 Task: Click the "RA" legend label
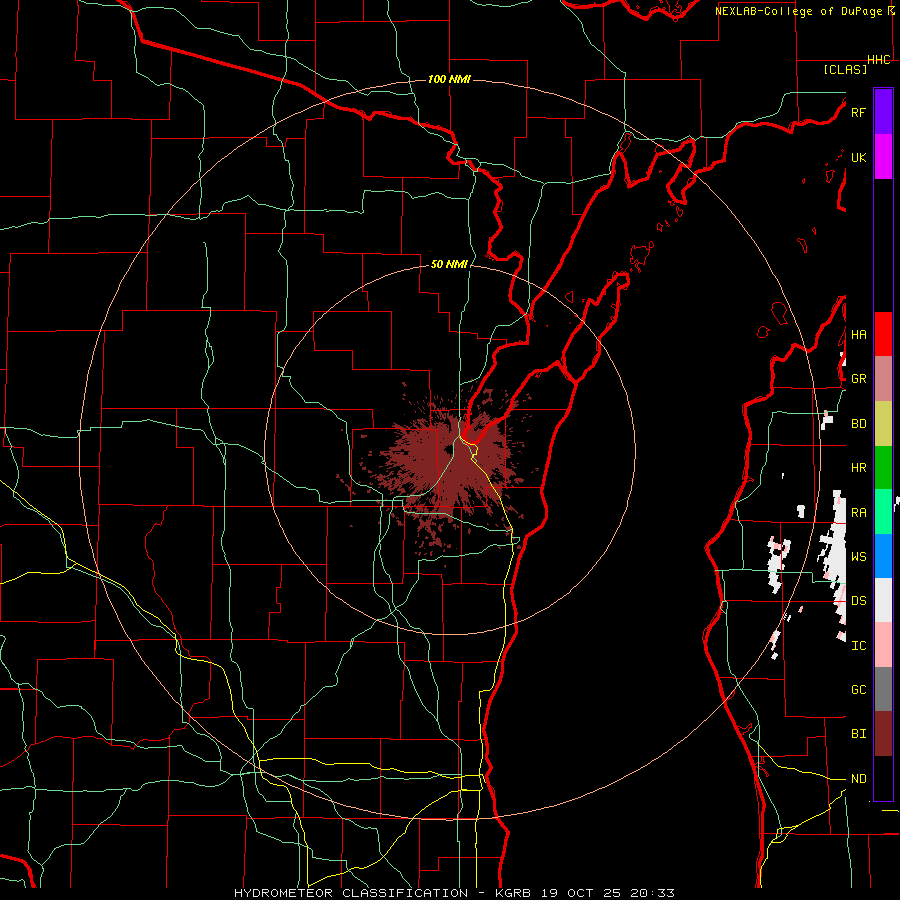tap(858, 513)
